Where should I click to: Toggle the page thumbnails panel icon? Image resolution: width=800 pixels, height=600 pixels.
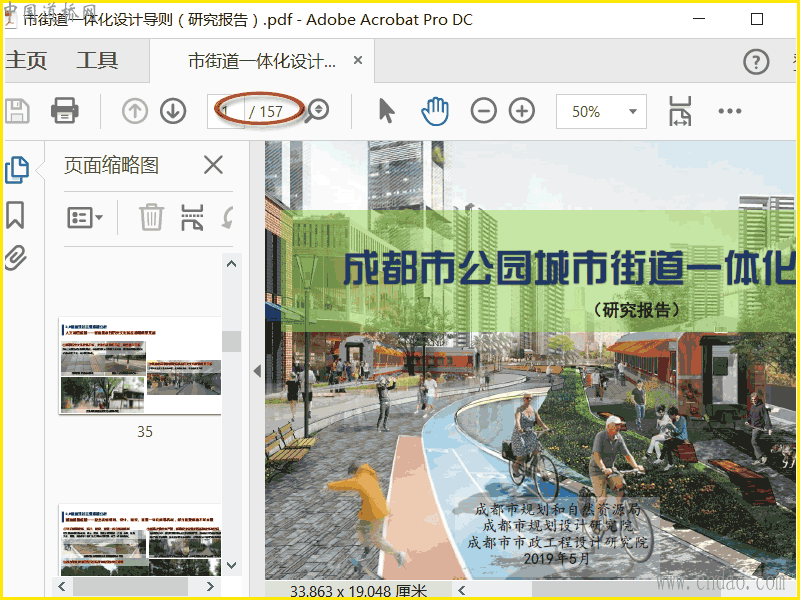tap(17, 169)
